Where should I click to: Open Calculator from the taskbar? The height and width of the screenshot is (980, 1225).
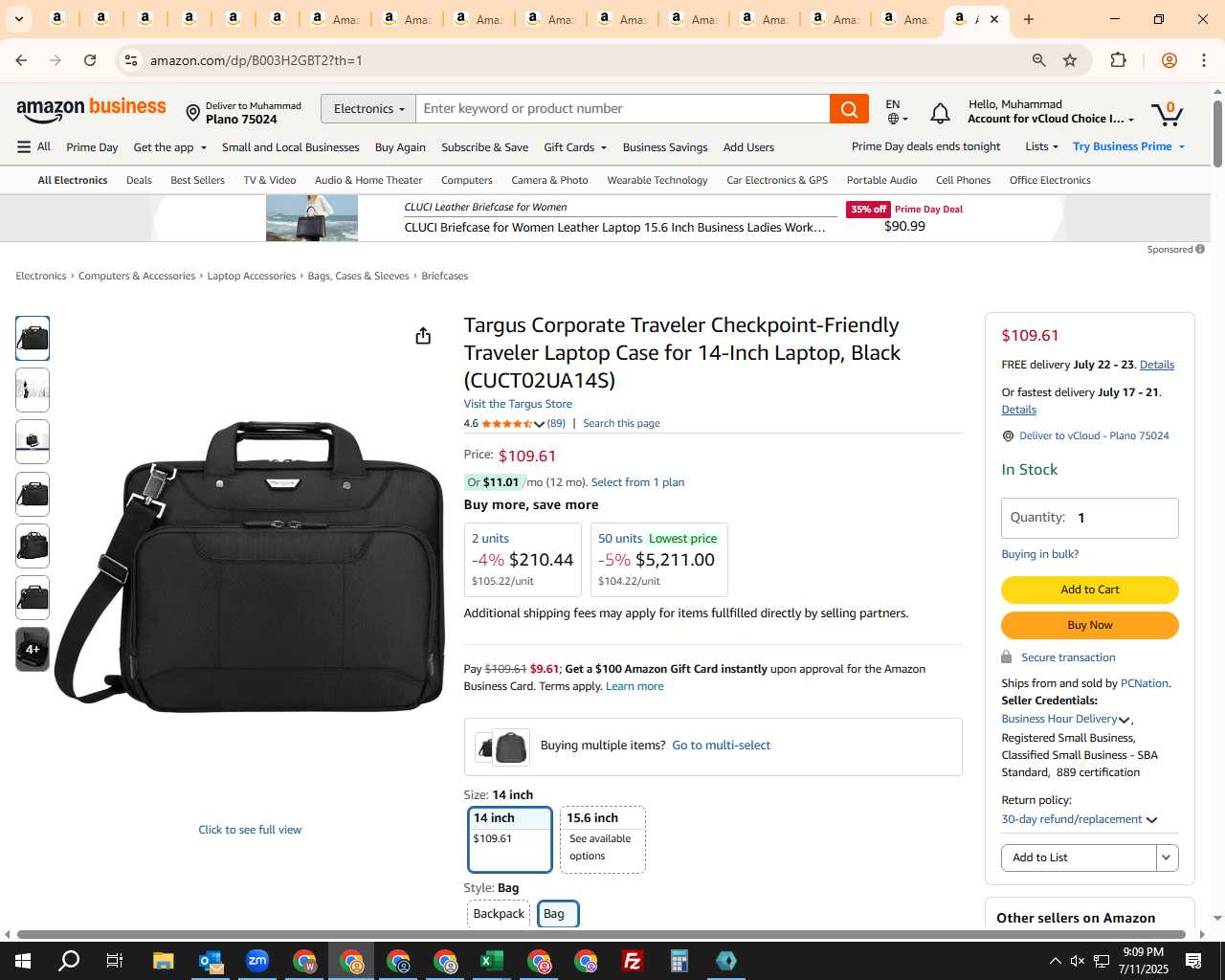point(679,961)
